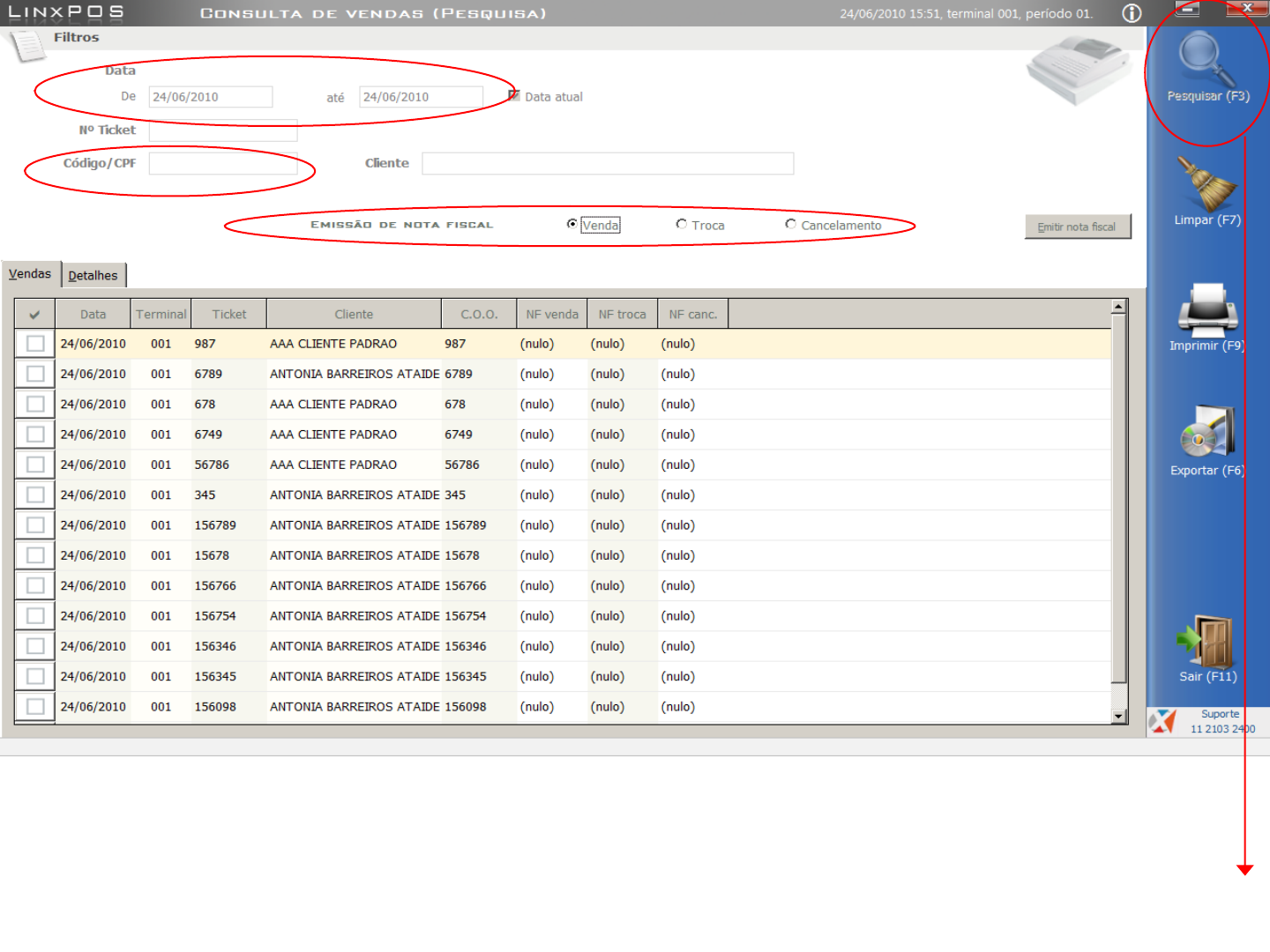Click the De date field
Screen dimensions: 1270x952
click(211, 97)
